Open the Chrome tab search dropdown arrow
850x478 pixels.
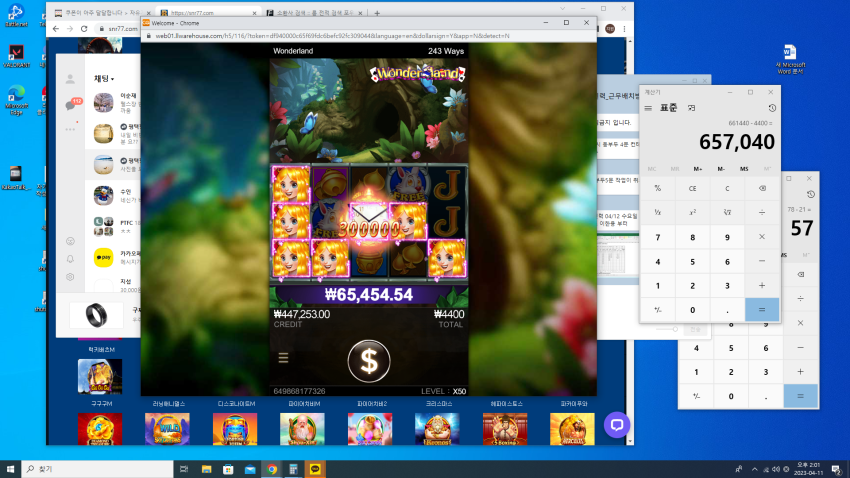point(562,9)
